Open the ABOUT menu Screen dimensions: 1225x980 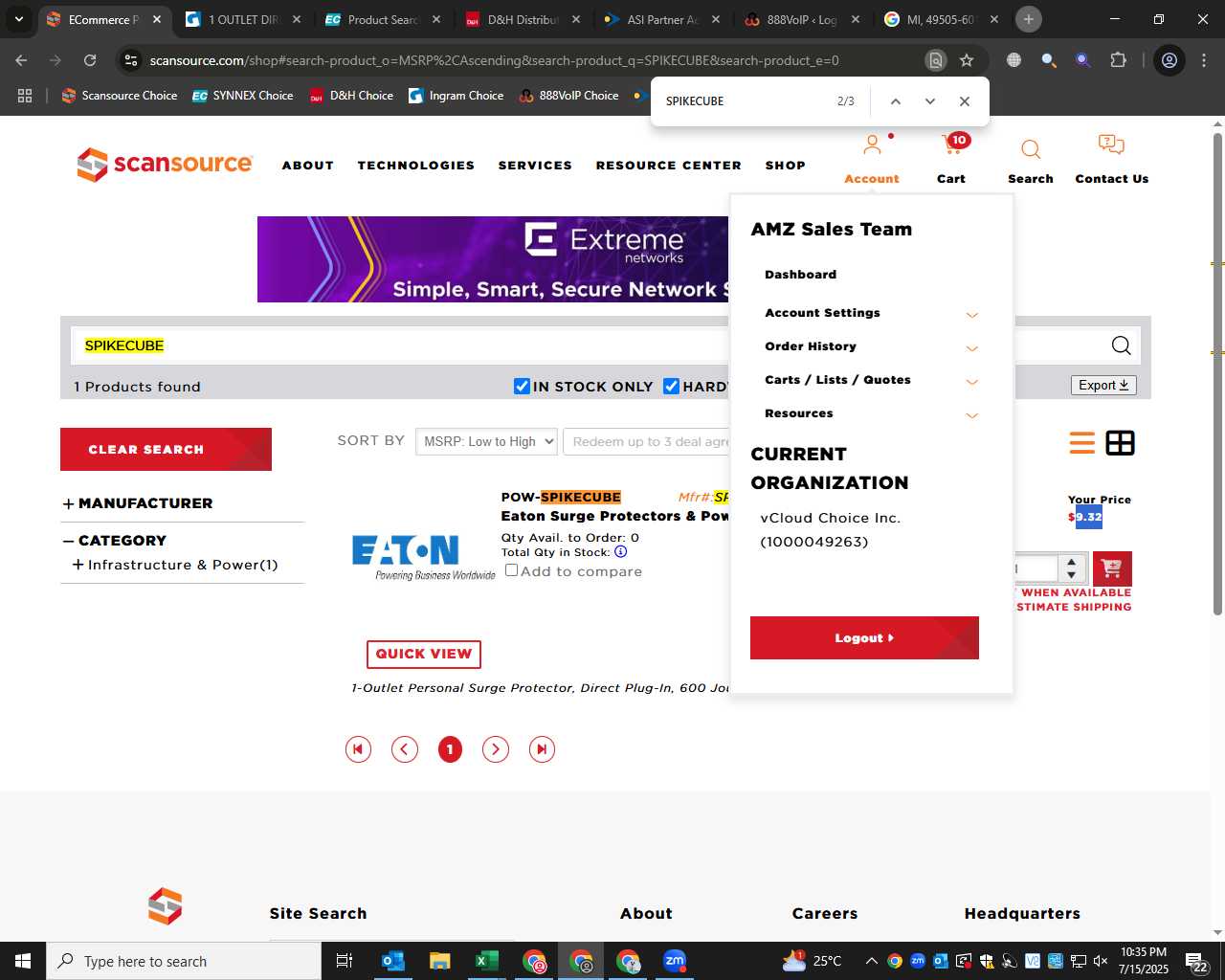coord(308,166)
